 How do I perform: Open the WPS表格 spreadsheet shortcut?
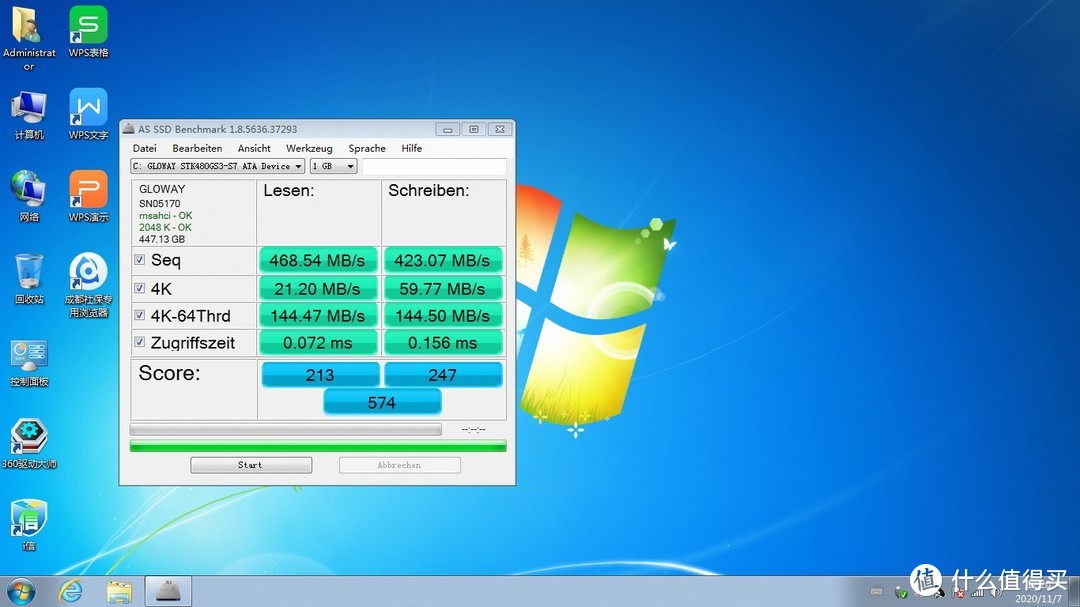click(x=88, y=32)
